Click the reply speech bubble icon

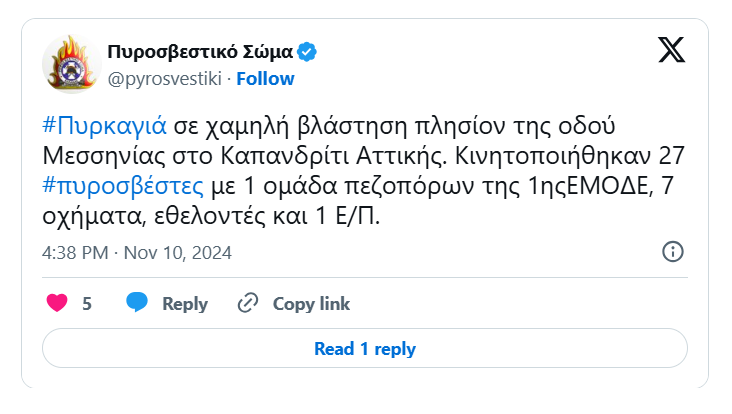[x=138, y=303]
